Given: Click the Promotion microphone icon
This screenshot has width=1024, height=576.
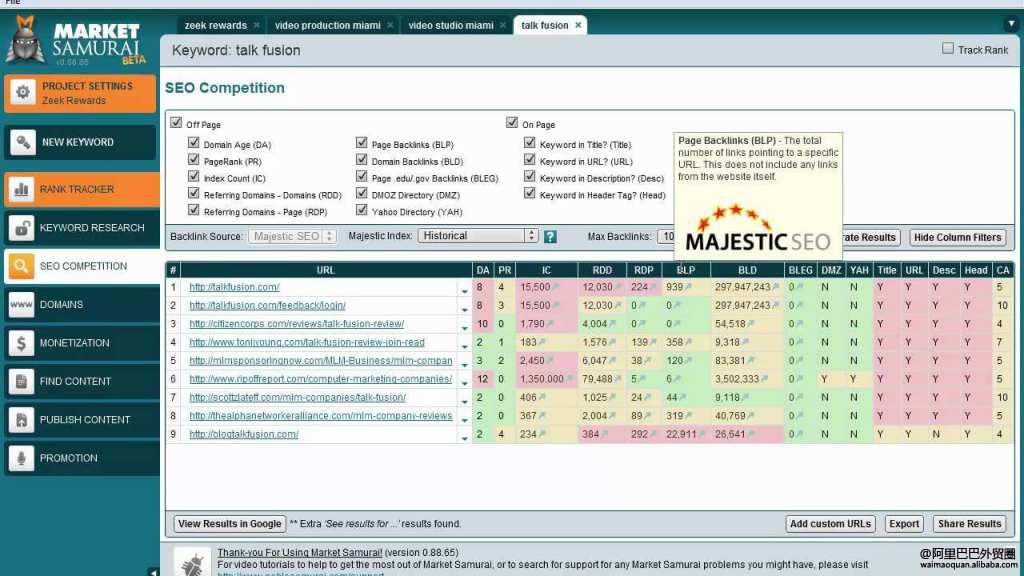Looking at the screenshot, I should [22, 458].
